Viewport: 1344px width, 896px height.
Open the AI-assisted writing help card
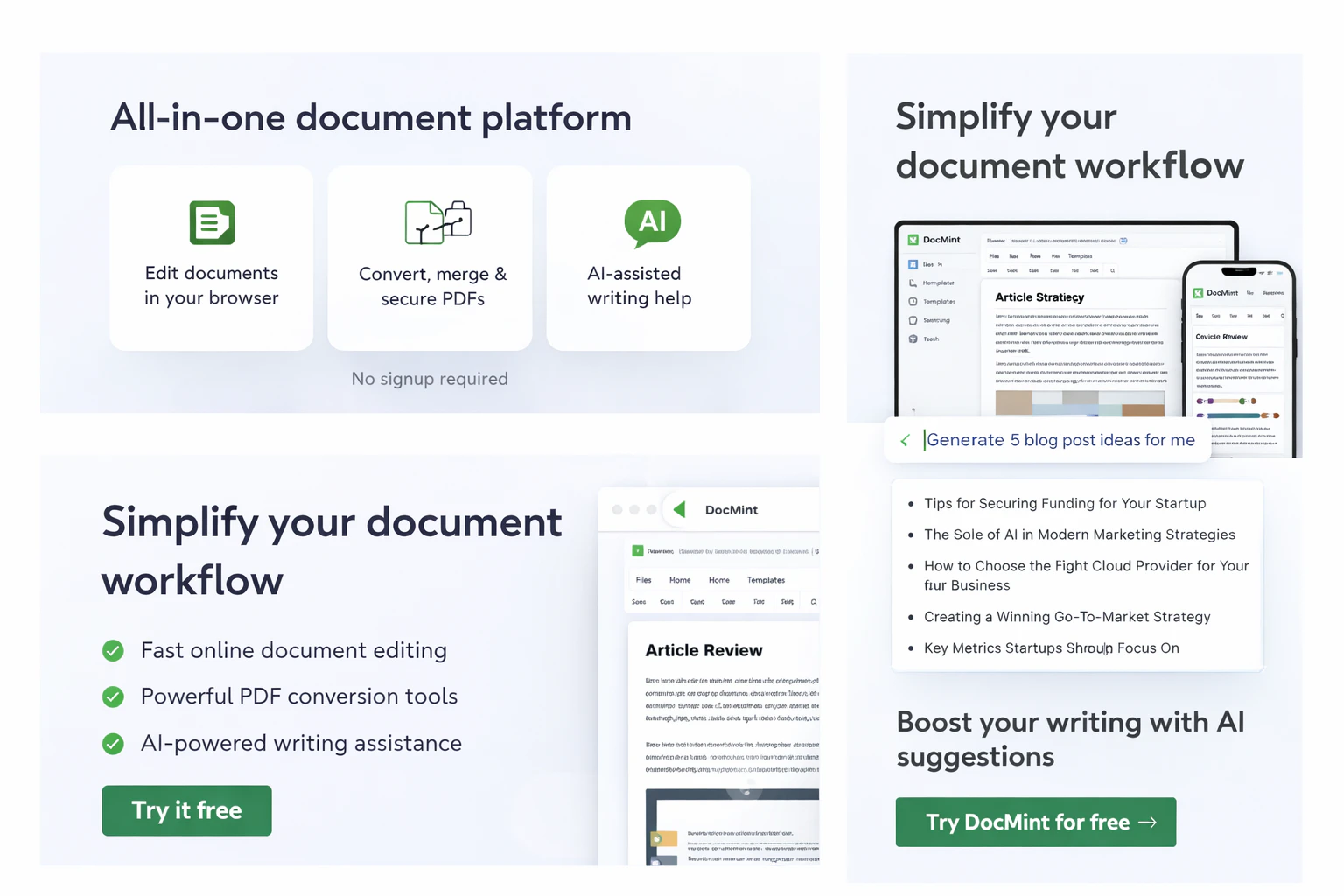(x=648, y=258)
